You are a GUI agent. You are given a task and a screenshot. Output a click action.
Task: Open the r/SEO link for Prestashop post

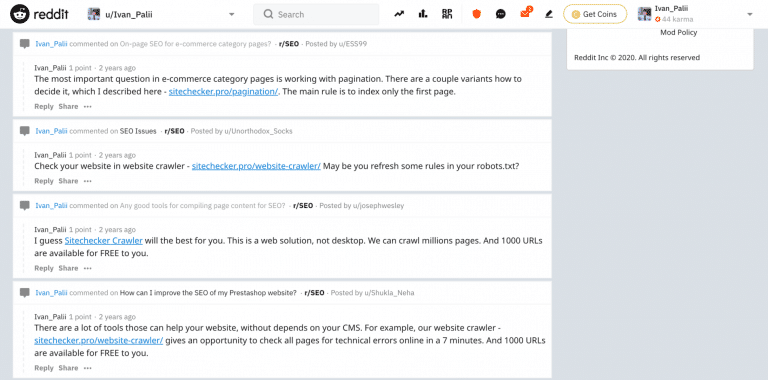pyautogui.click(x=314, y=293)
